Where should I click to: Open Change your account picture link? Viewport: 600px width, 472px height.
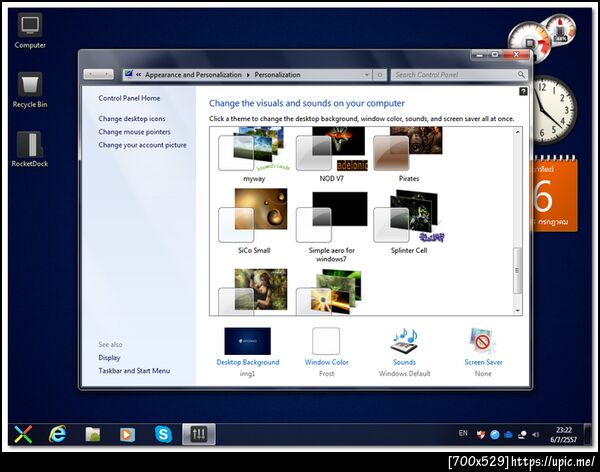(x=142, y=145)
